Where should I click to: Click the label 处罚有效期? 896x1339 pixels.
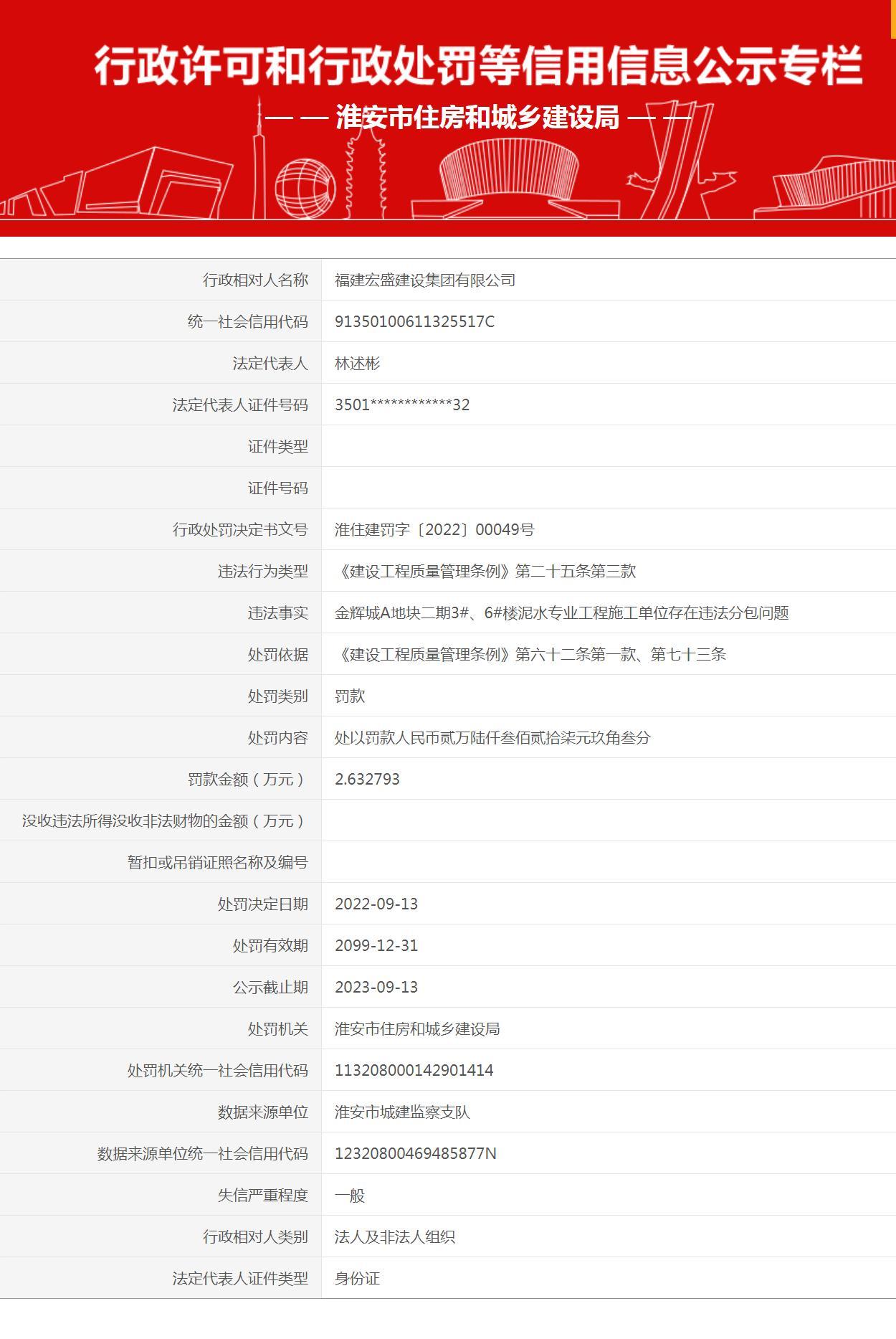pyautogui.click(x=270, y=945)
